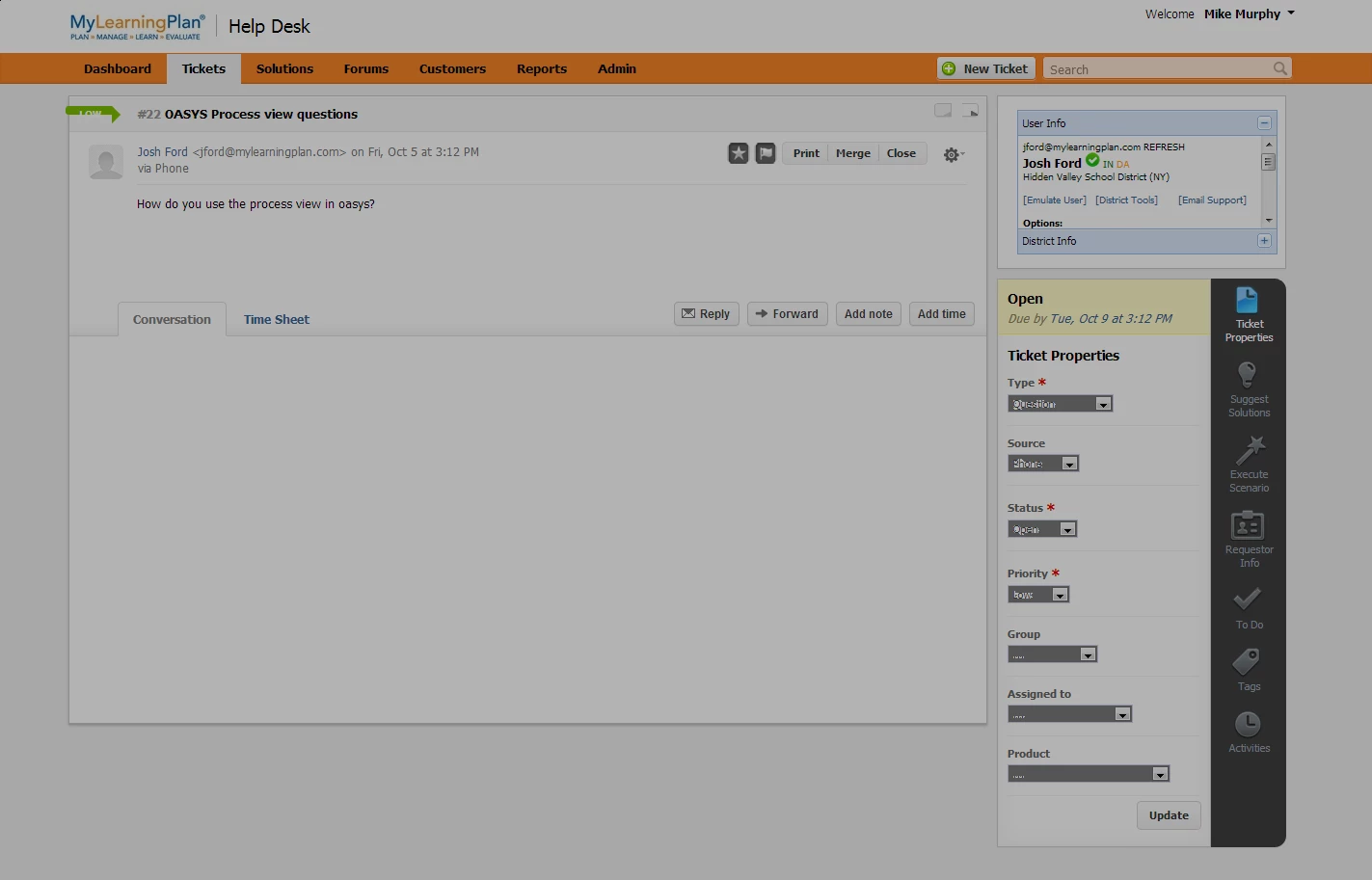The width and height of the screenshot is (1372, 880).
Task: Open the Admin tab
Action: click(617, 68)
